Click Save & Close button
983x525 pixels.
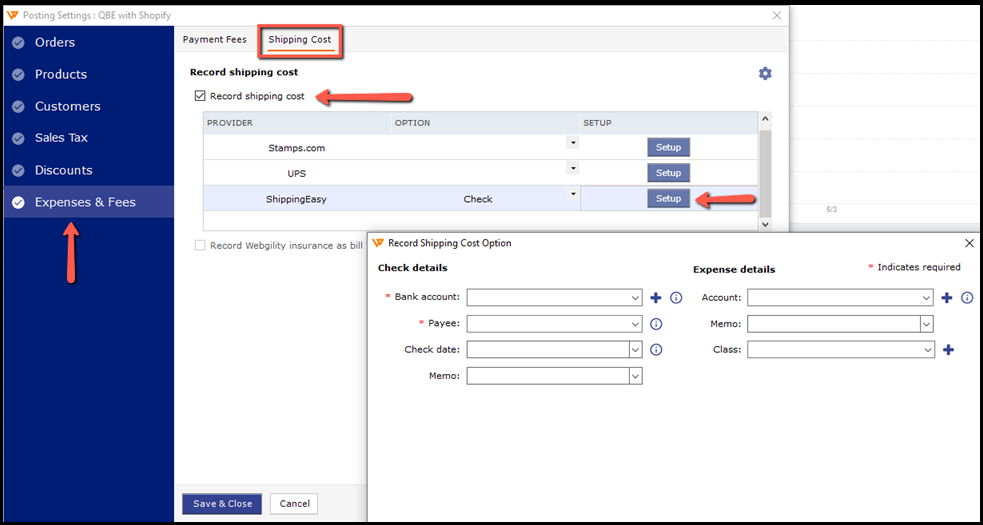click(222, 504)
